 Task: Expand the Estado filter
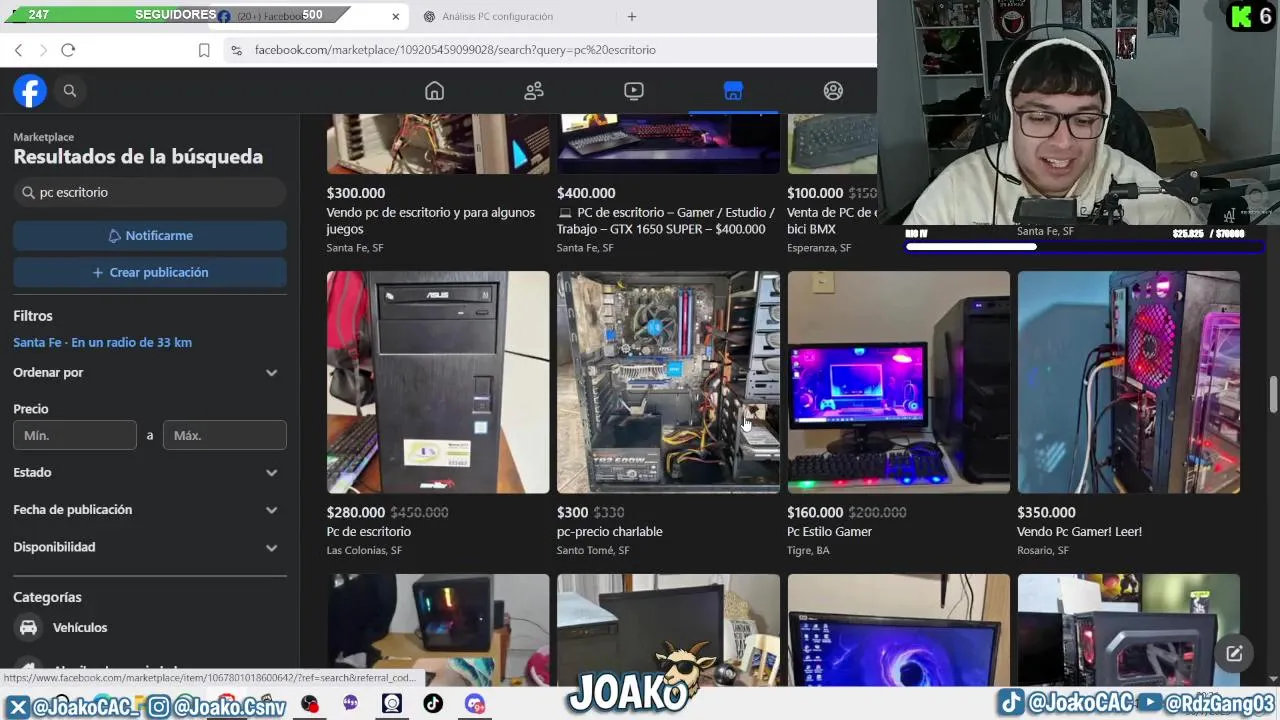pos(150,472)
